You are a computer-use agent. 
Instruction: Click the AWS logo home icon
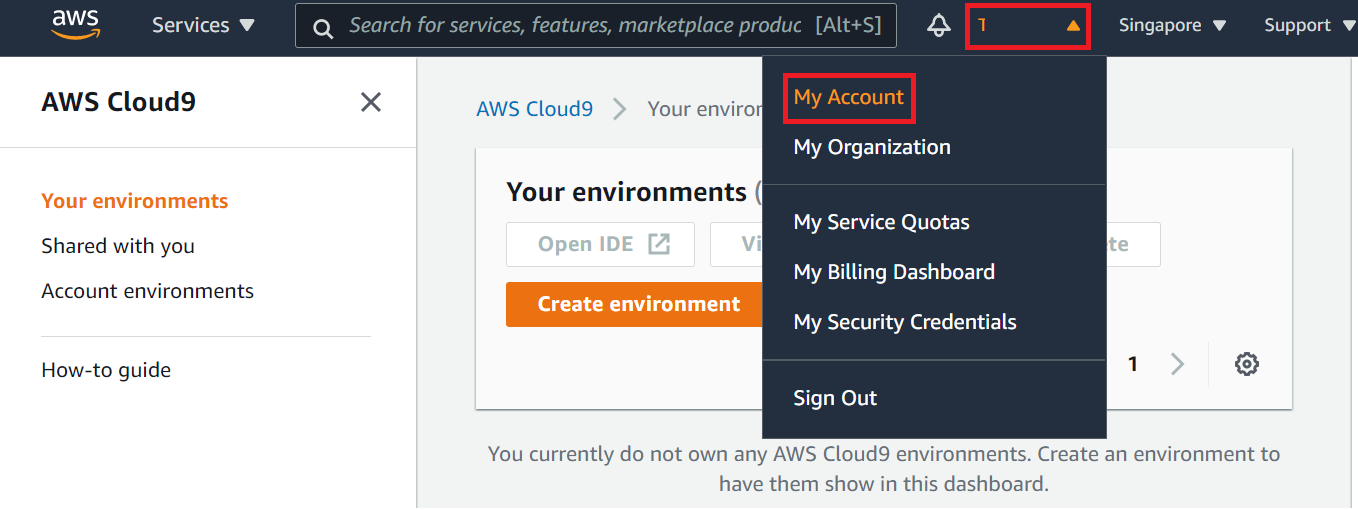click(76, 24)
